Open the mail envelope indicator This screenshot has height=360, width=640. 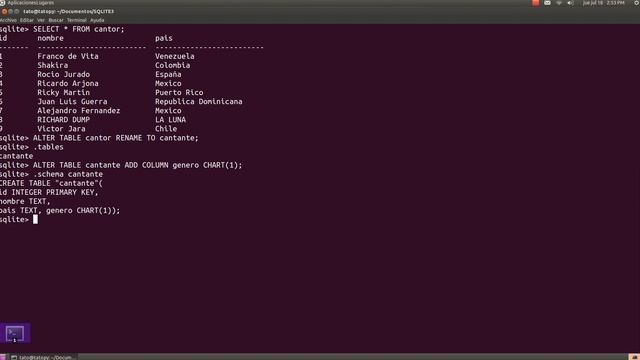coord(547,3)
